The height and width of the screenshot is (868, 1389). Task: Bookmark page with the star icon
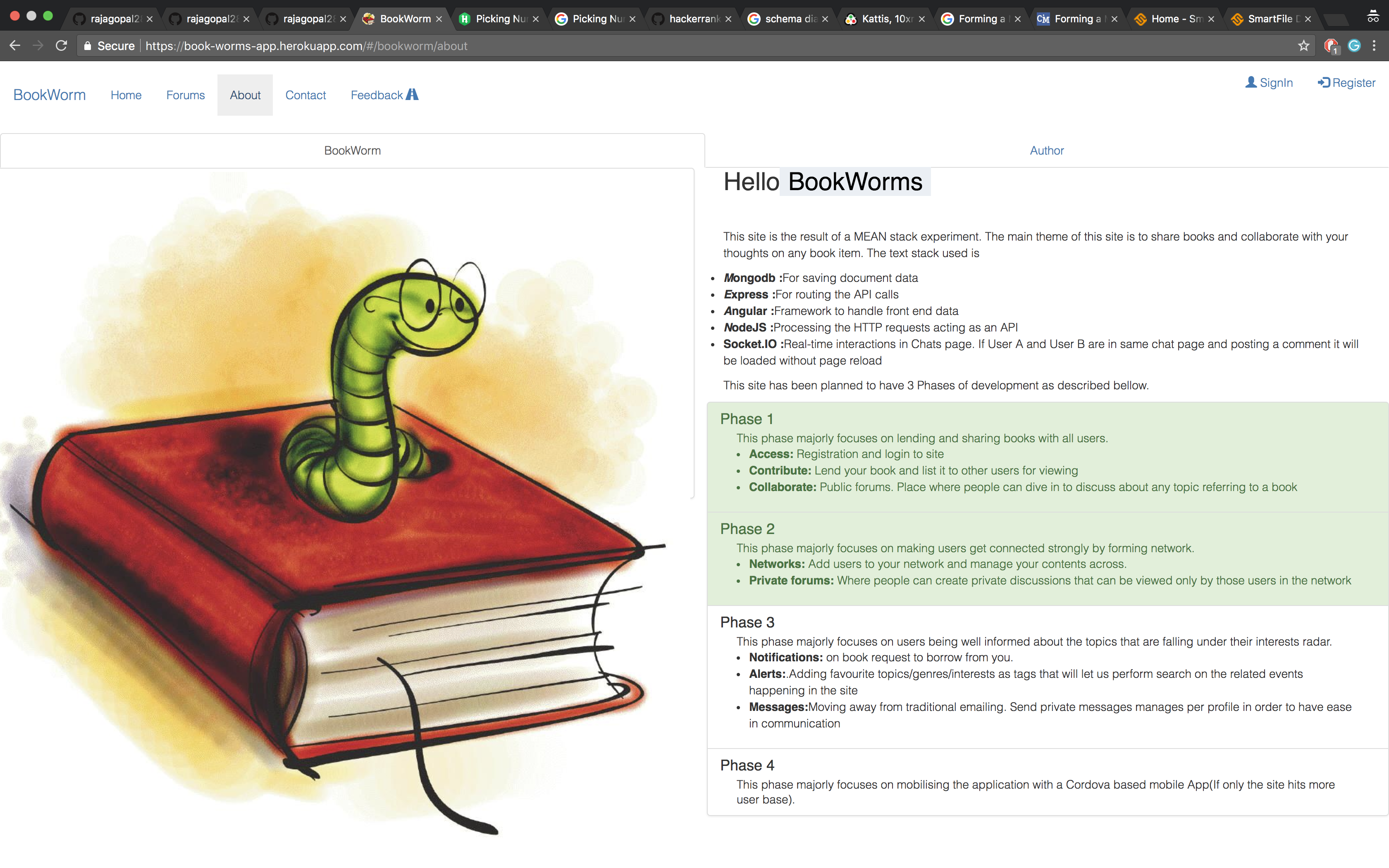pyautogui.click(x=1303, y=46)
